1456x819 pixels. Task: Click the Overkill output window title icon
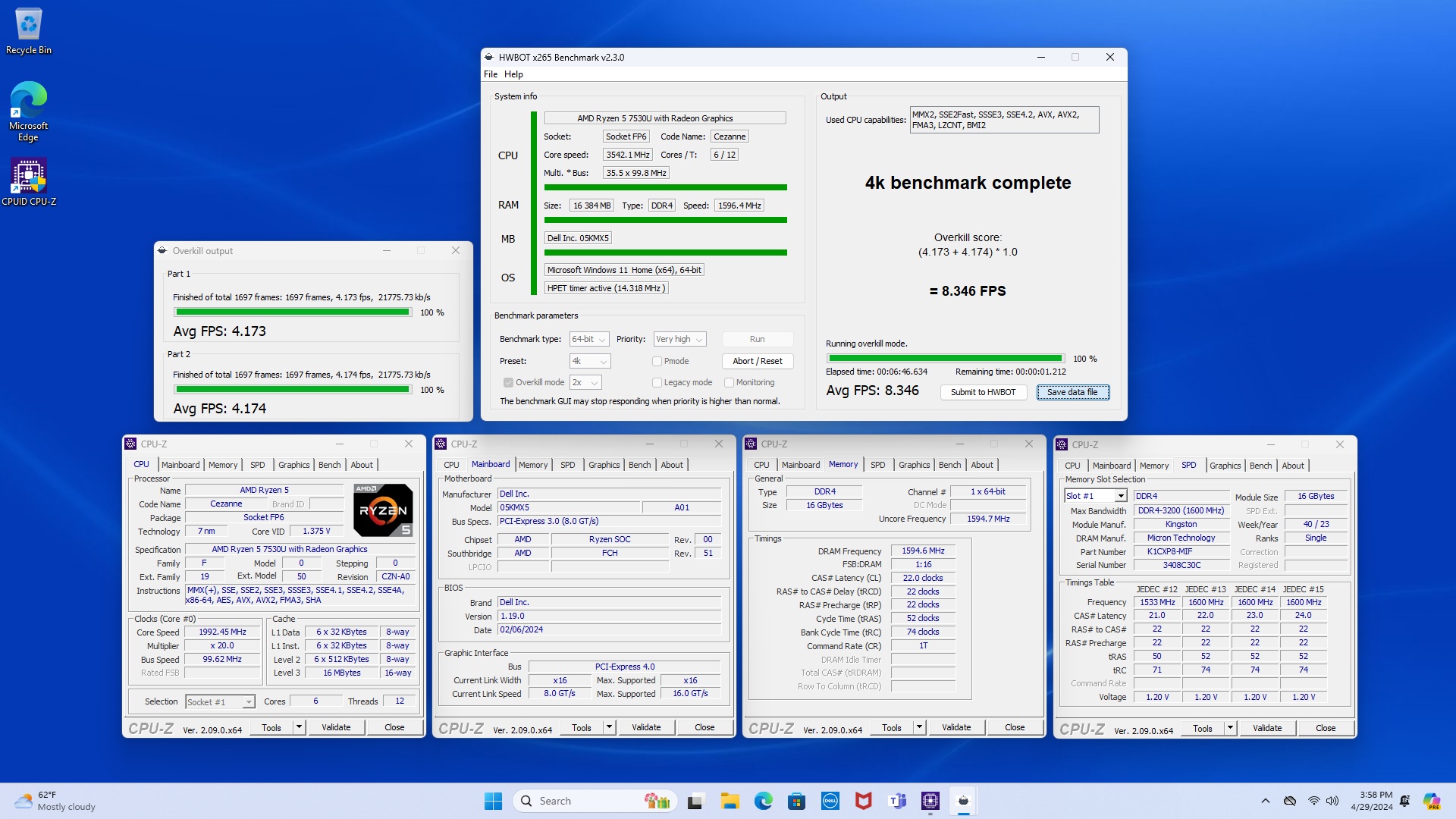coord(162,250)
